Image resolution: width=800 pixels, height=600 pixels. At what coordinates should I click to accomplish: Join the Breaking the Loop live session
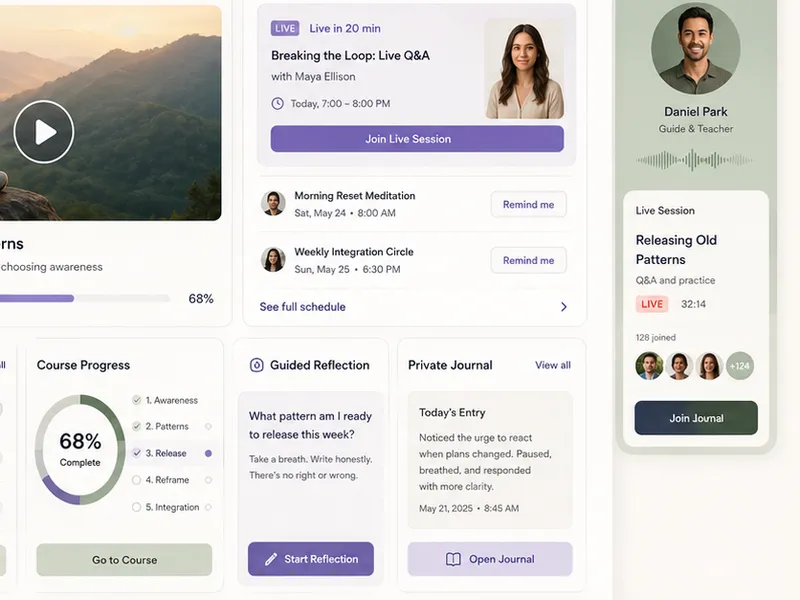point(417,139)
